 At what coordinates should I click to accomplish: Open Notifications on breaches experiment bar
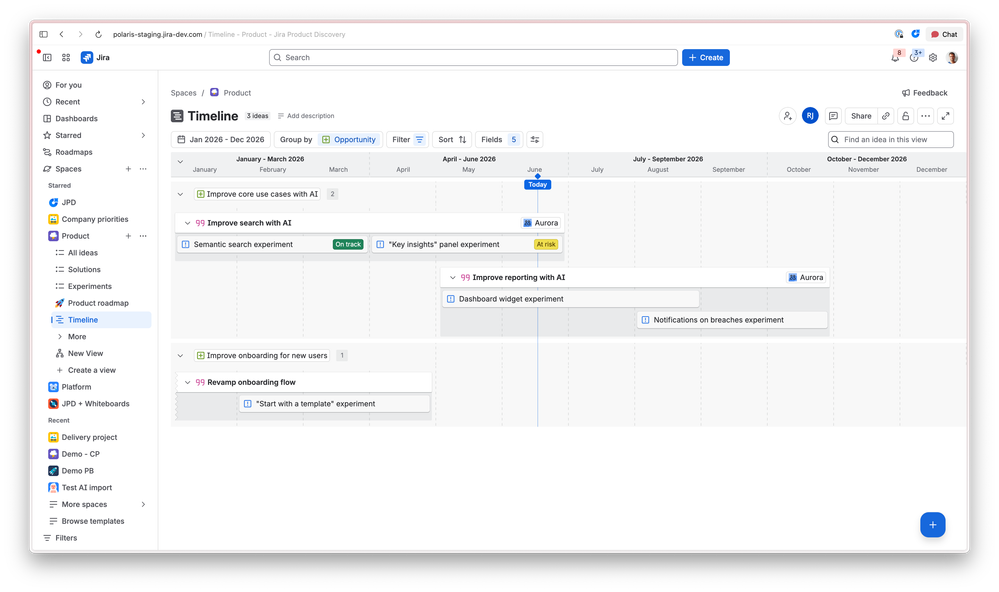click(x=731, y=320)
